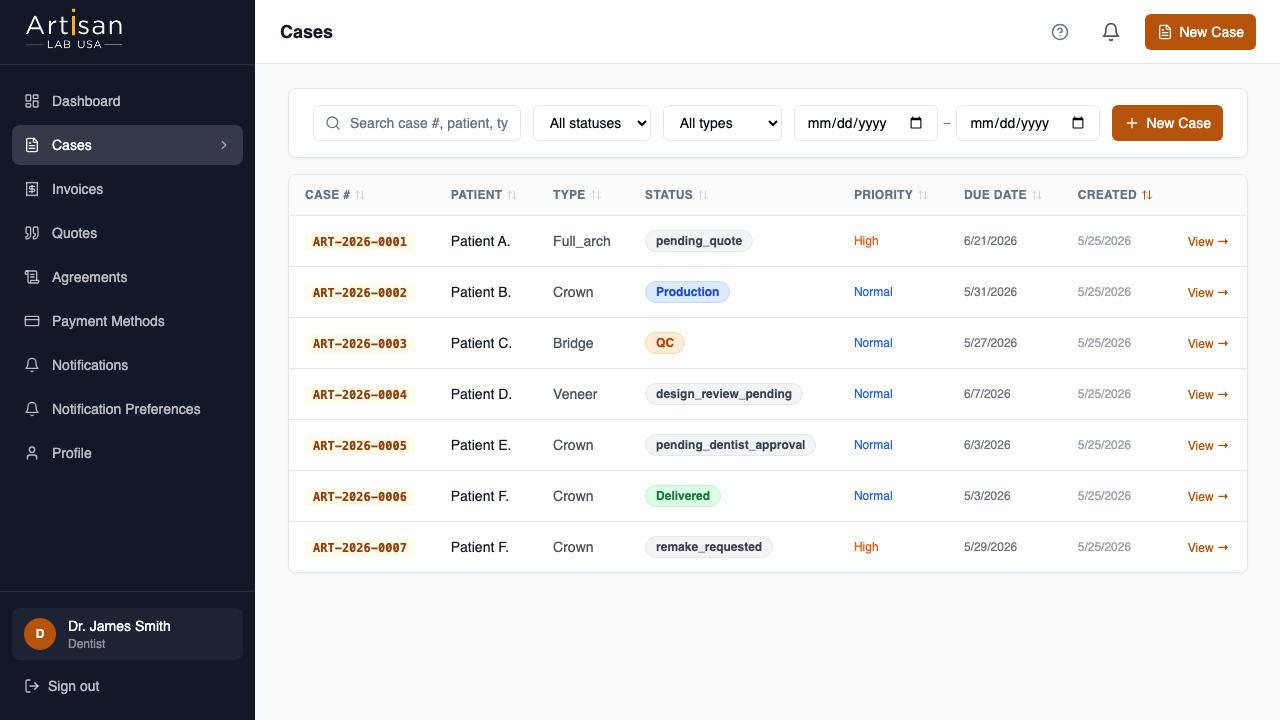Sort by Due Date column arrows

click(1037, 195)
